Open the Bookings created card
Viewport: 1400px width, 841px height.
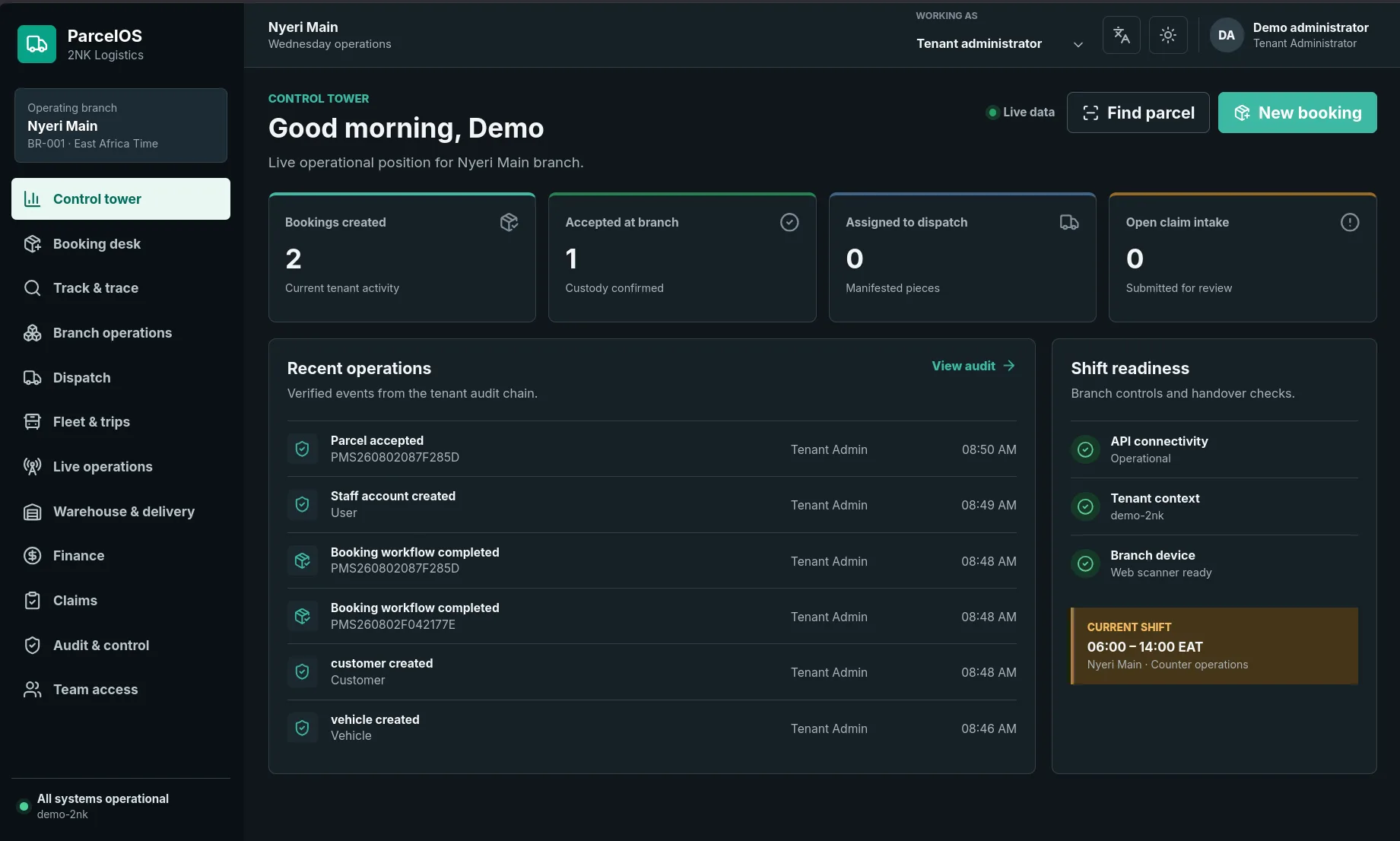point(402,257)
